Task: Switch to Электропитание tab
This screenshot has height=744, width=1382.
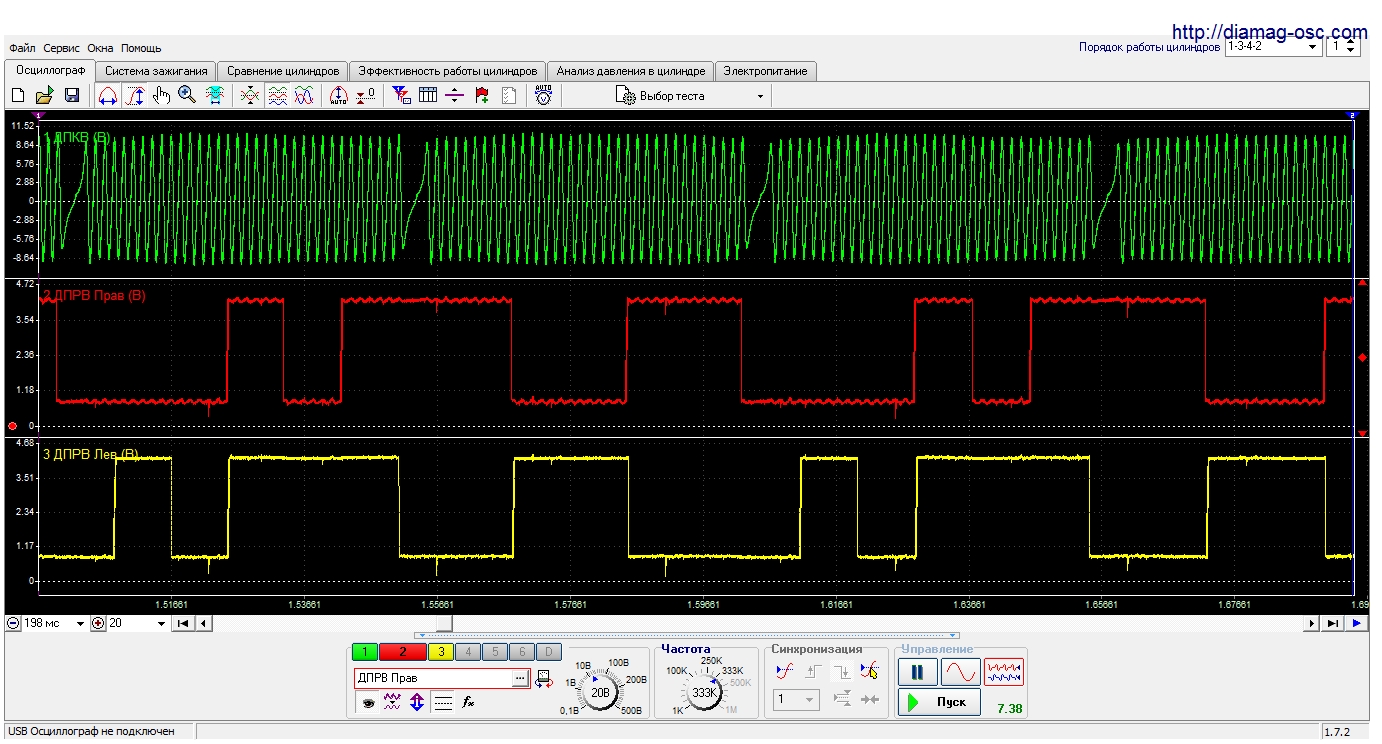Action: (767, 71)
